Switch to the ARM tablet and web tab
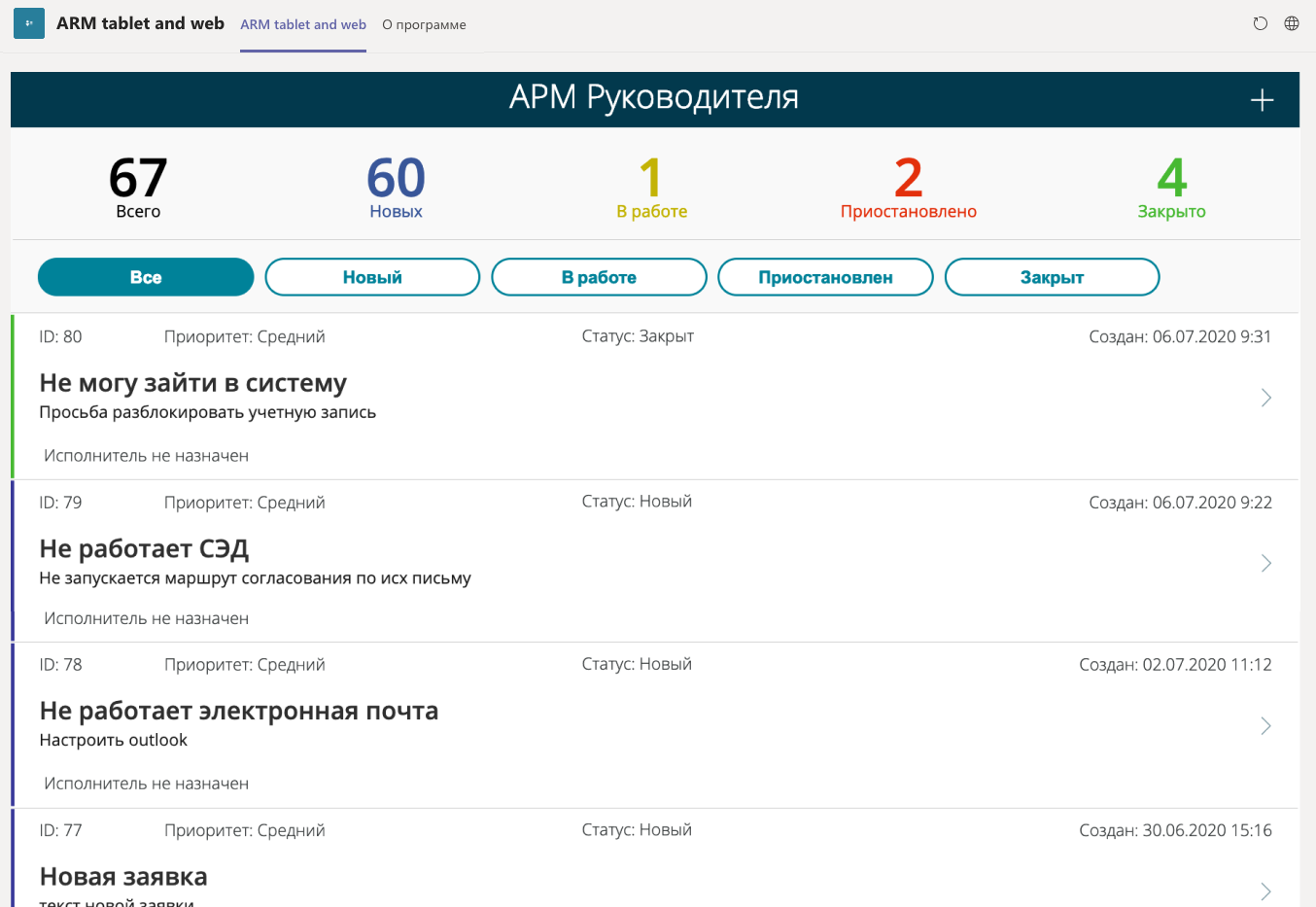Viewport: 1316px width, 907px height. (303, 25)
